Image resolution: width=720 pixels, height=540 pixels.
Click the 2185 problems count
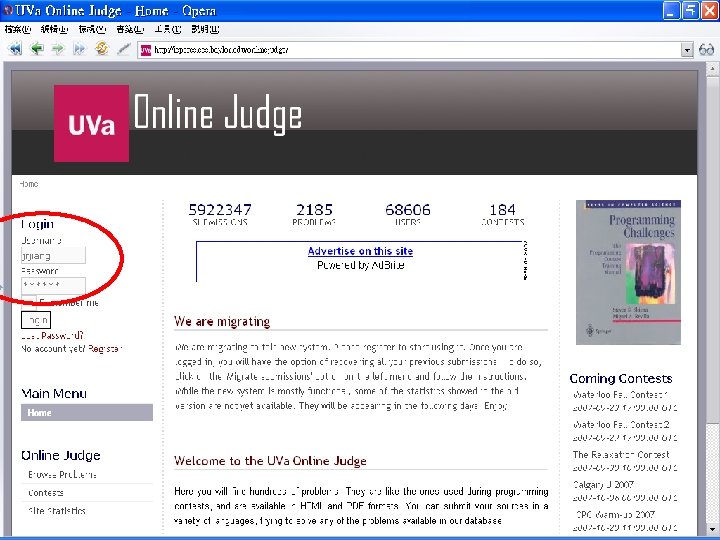click(314, 210)
